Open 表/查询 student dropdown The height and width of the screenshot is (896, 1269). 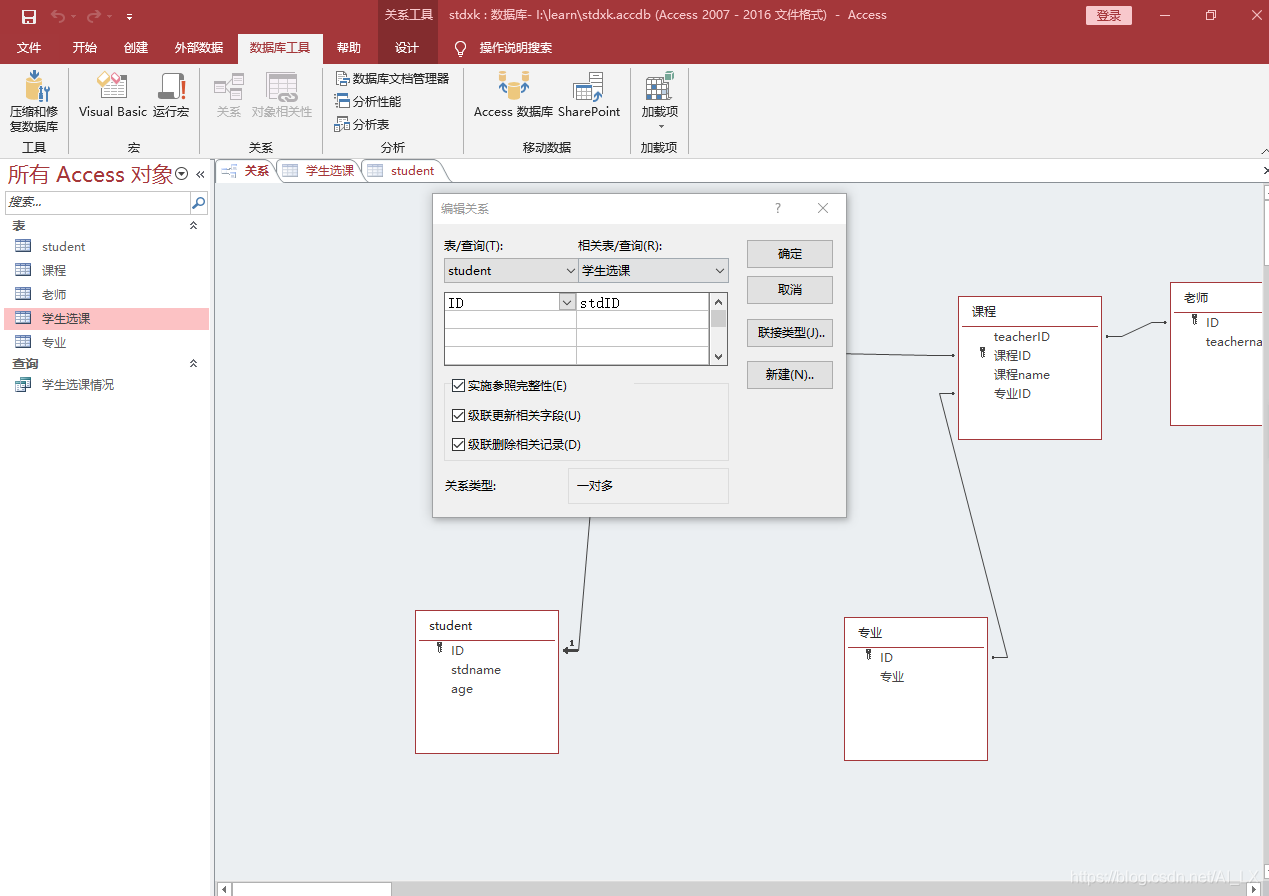[571, 270]
